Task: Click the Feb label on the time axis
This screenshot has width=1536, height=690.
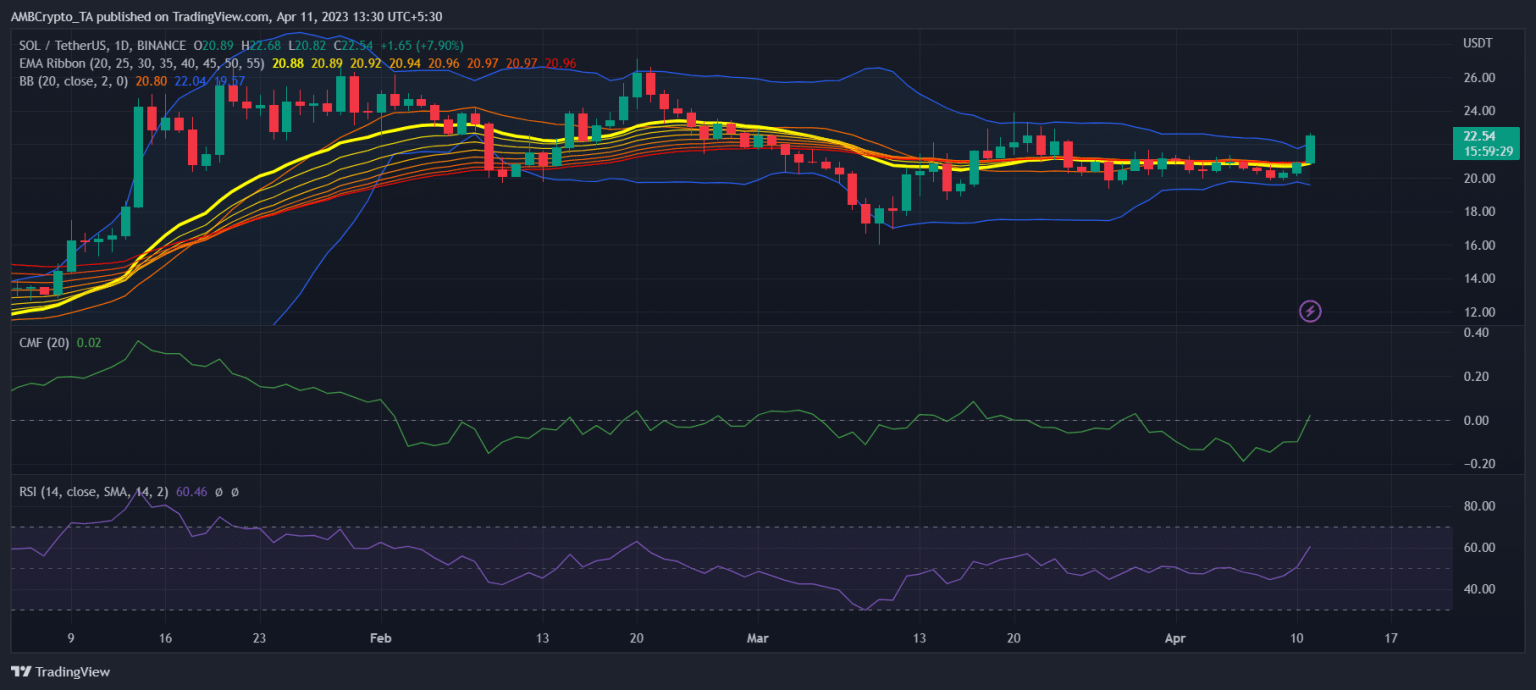Action: [380, 637]
